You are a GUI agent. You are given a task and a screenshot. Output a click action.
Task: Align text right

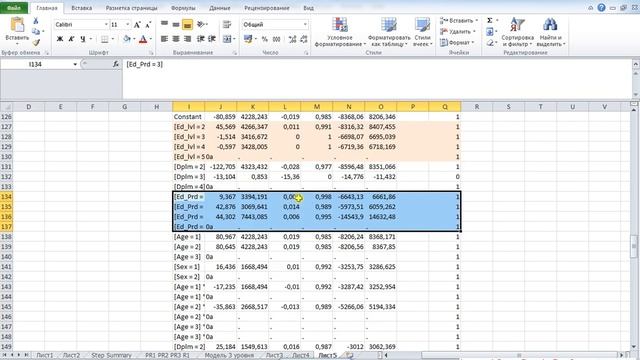pos(187,39)
